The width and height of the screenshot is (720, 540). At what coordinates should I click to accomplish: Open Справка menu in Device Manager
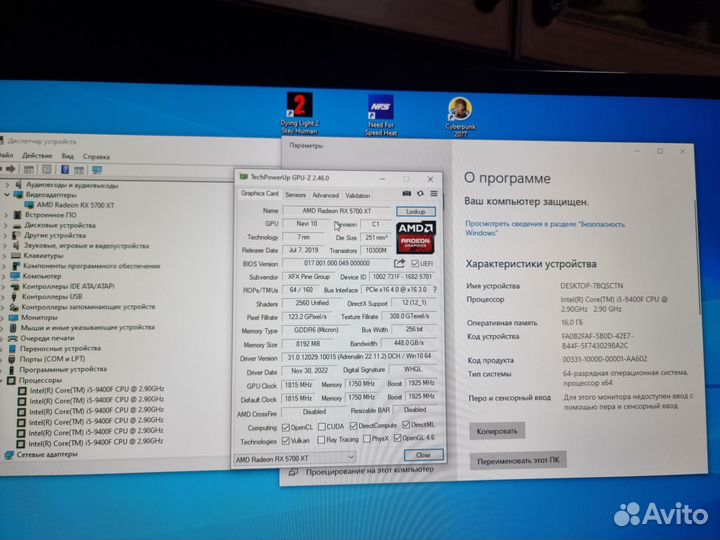pos(96,157)
